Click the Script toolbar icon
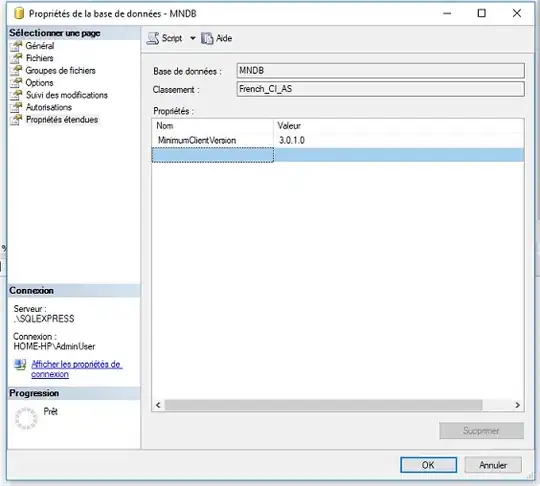 (x=153, y=38)
